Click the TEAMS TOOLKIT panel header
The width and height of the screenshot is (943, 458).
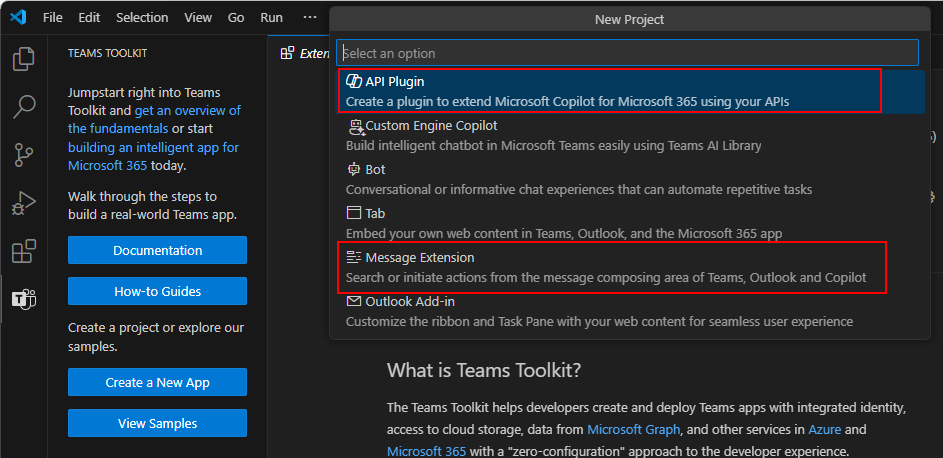107,53
